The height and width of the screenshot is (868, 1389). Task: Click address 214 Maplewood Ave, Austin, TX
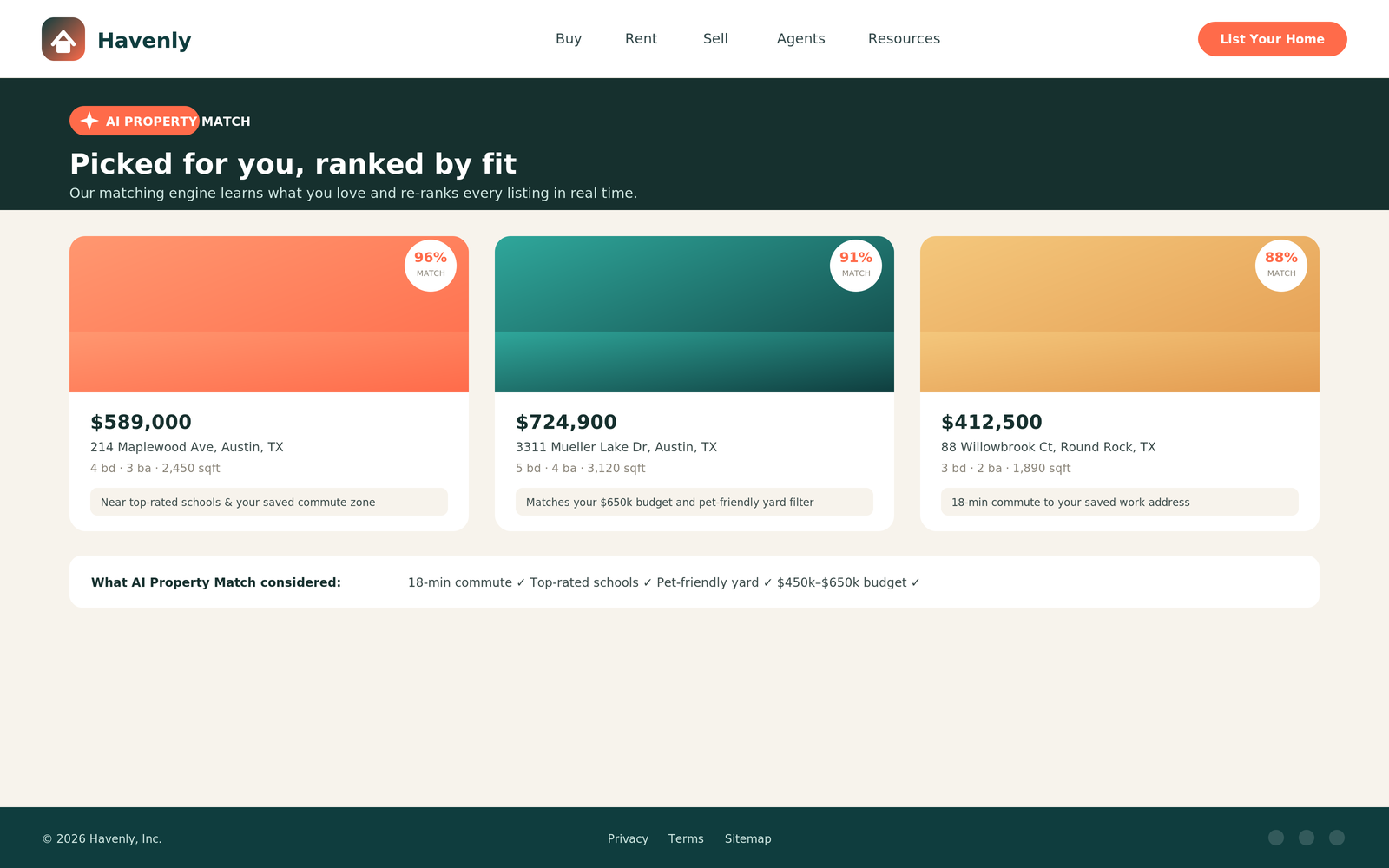pyautogui.click(x=187, y=447)
